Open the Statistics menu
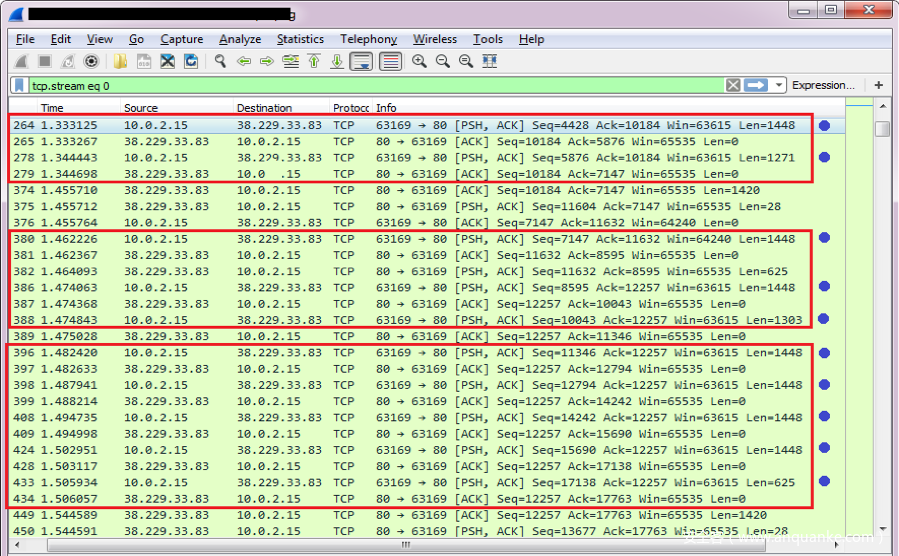 click(300, 39)
